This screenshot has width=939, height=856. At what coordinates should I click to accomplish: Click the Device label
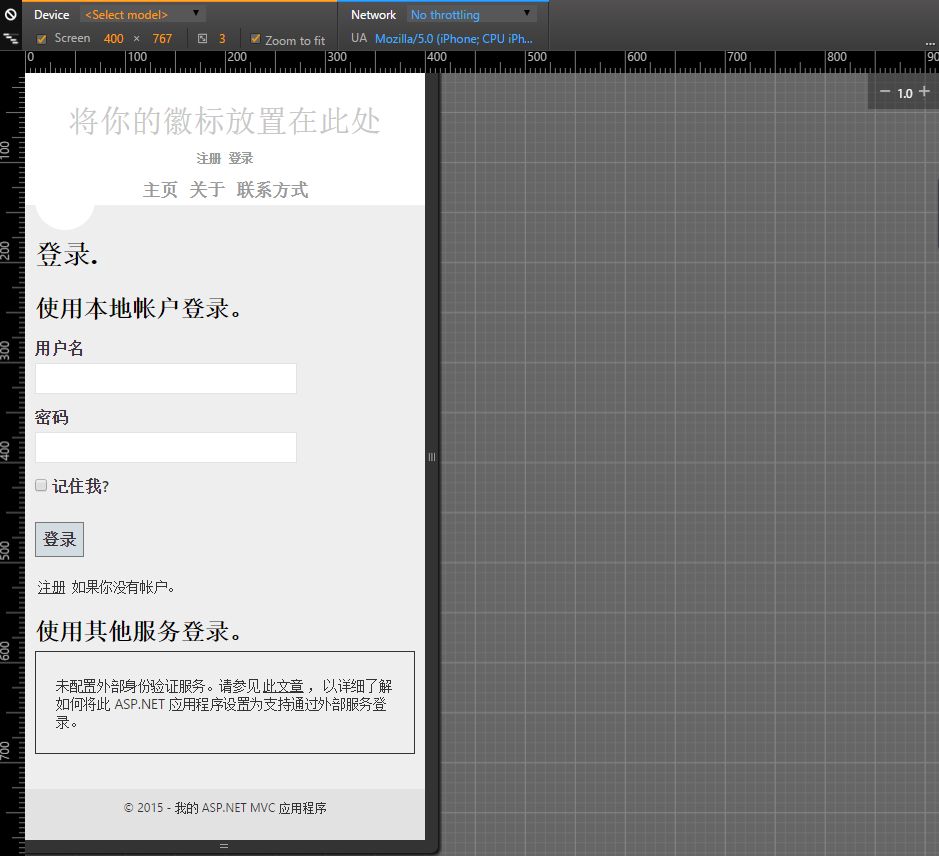[x=52, y=14]
